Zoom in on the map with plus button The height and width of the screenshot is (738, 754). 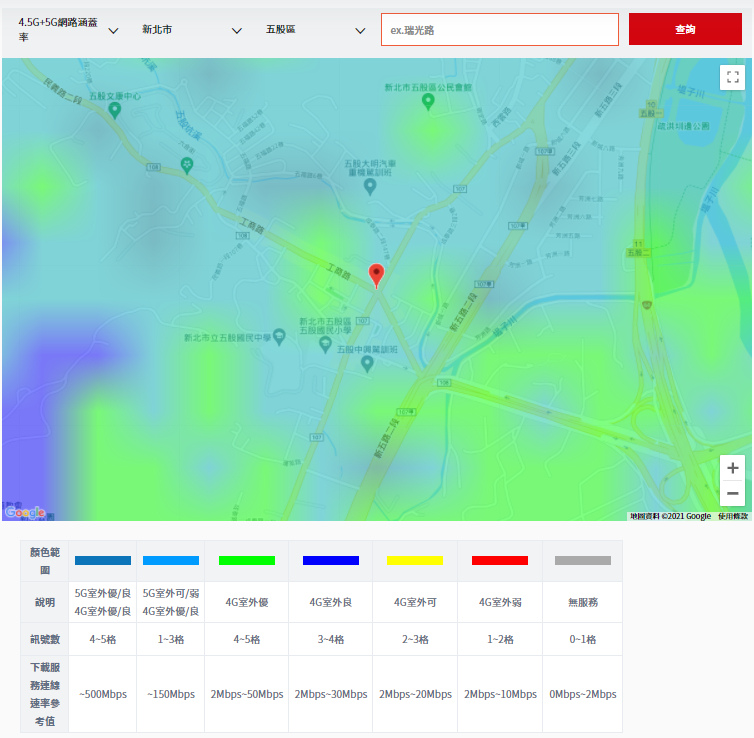[732, 468]
